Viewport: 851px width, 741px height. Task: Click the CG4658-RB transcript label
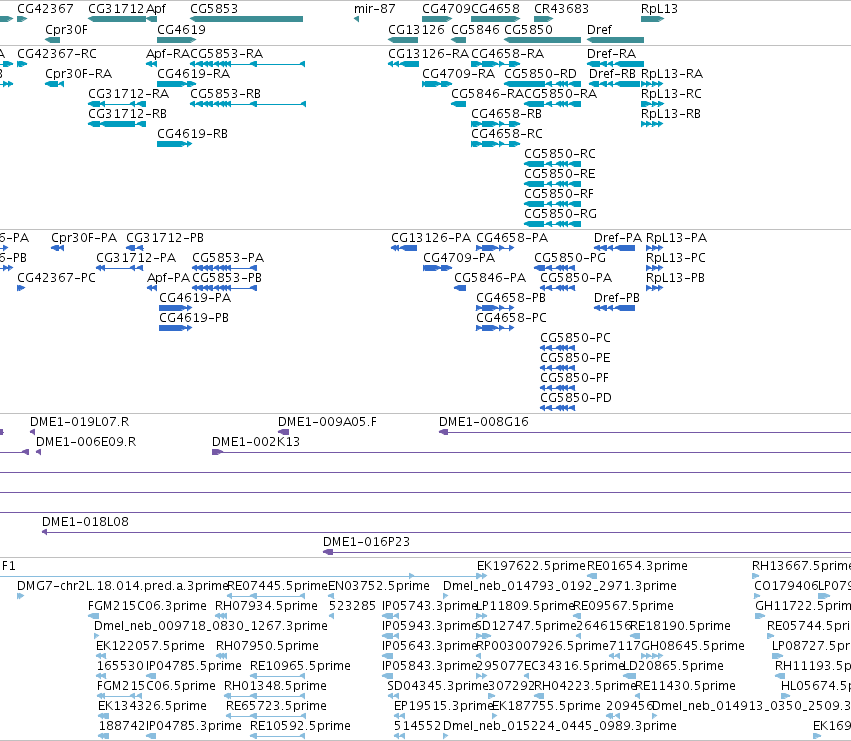506,114
